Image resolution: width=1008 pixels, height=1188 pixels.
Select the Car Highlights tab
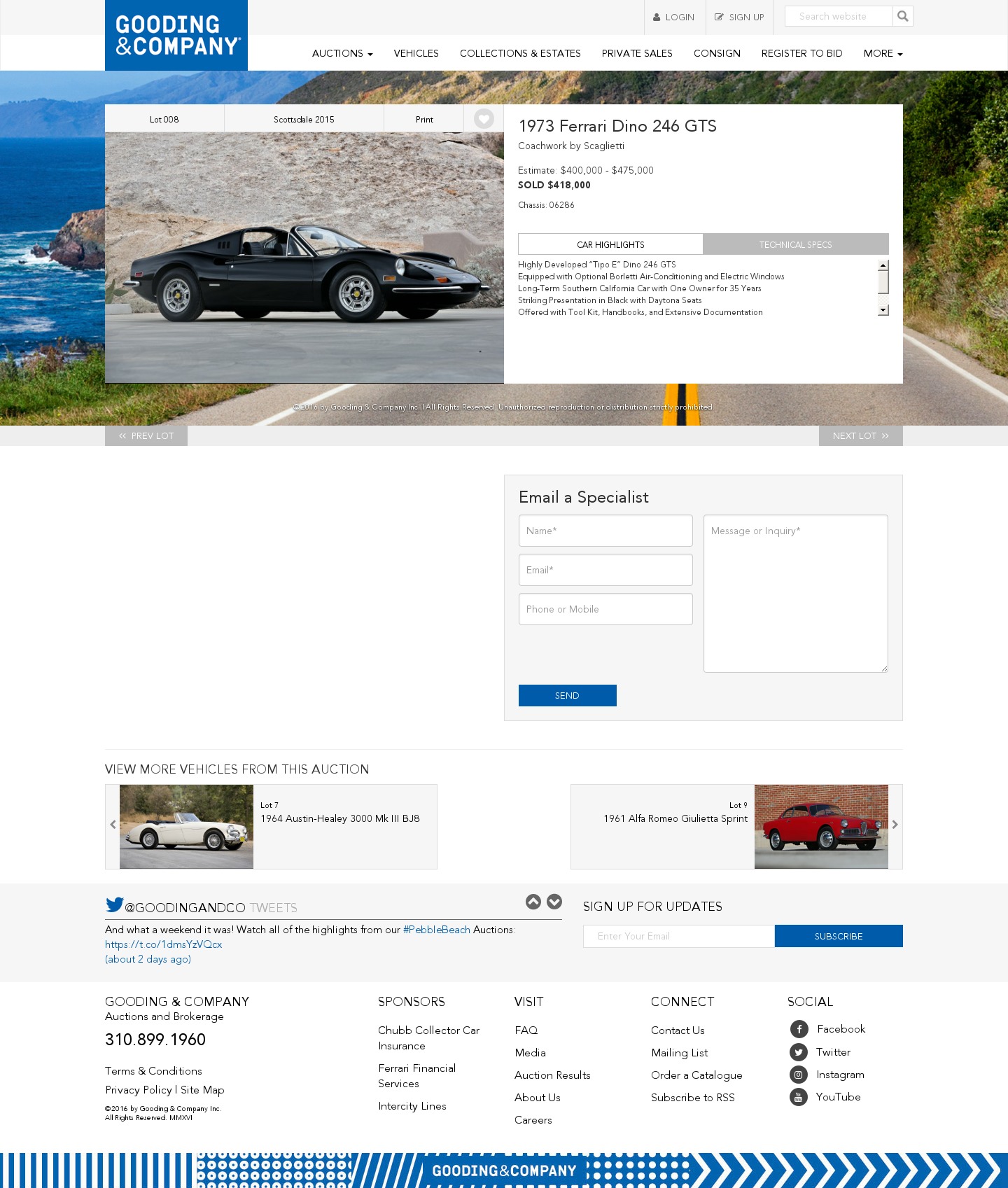click(610, 244)
